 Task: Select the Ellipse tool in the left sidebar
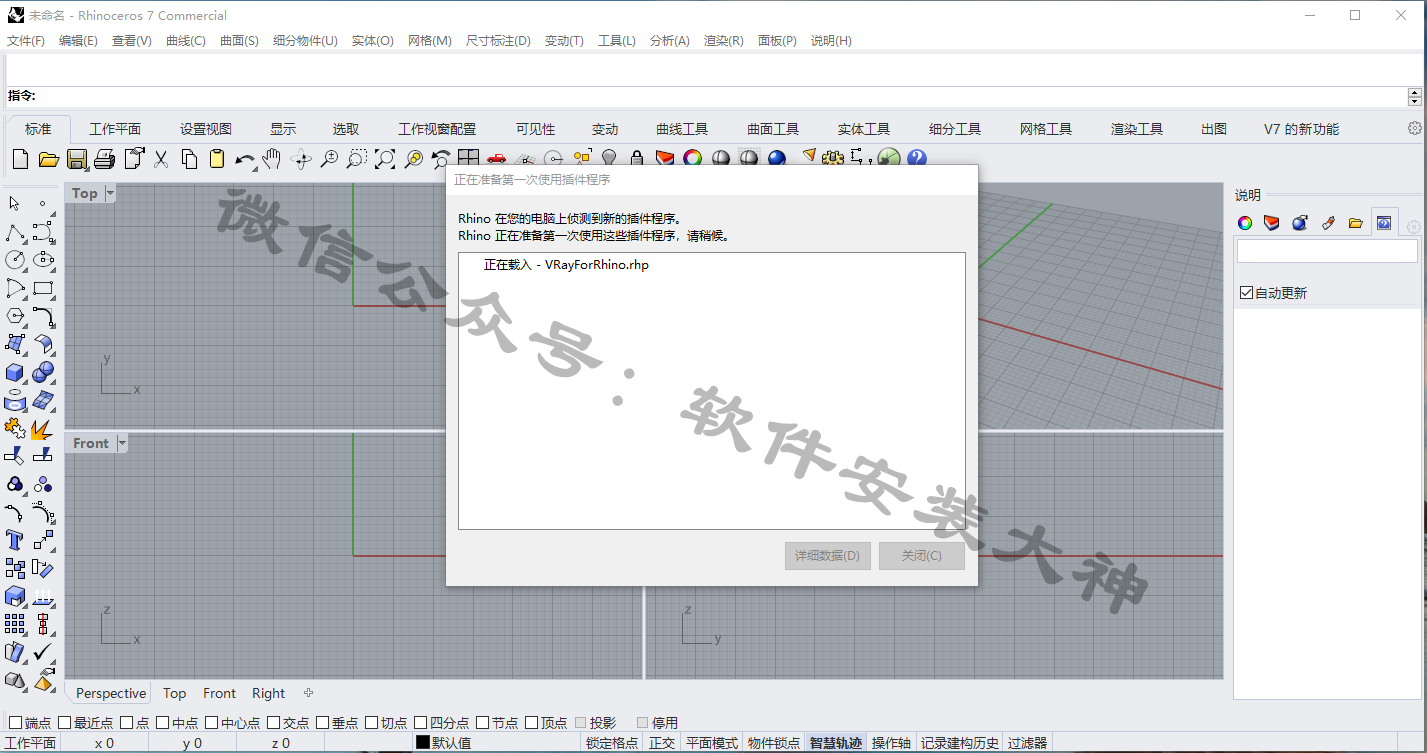pos(43,260)
